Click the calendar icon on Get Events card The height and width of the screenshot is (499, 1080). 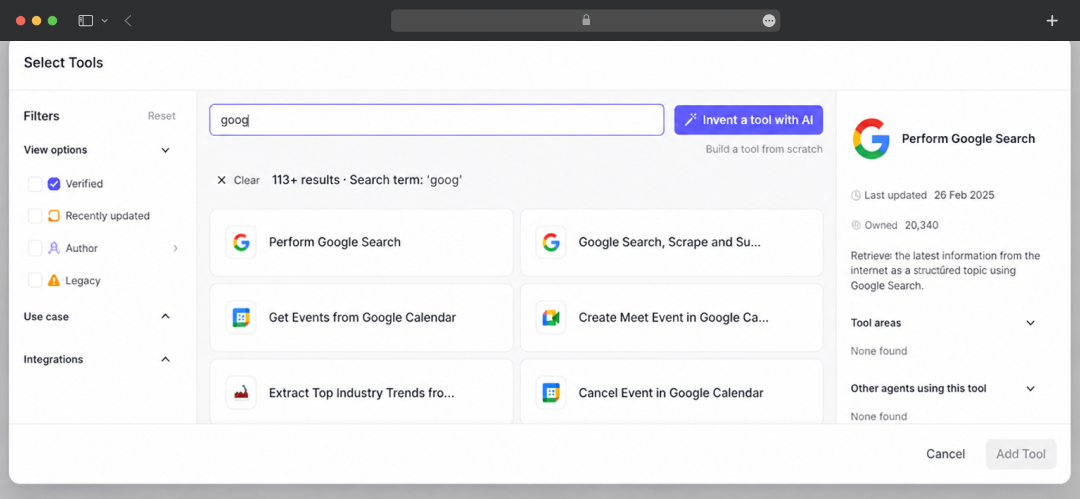click(240, 318)
